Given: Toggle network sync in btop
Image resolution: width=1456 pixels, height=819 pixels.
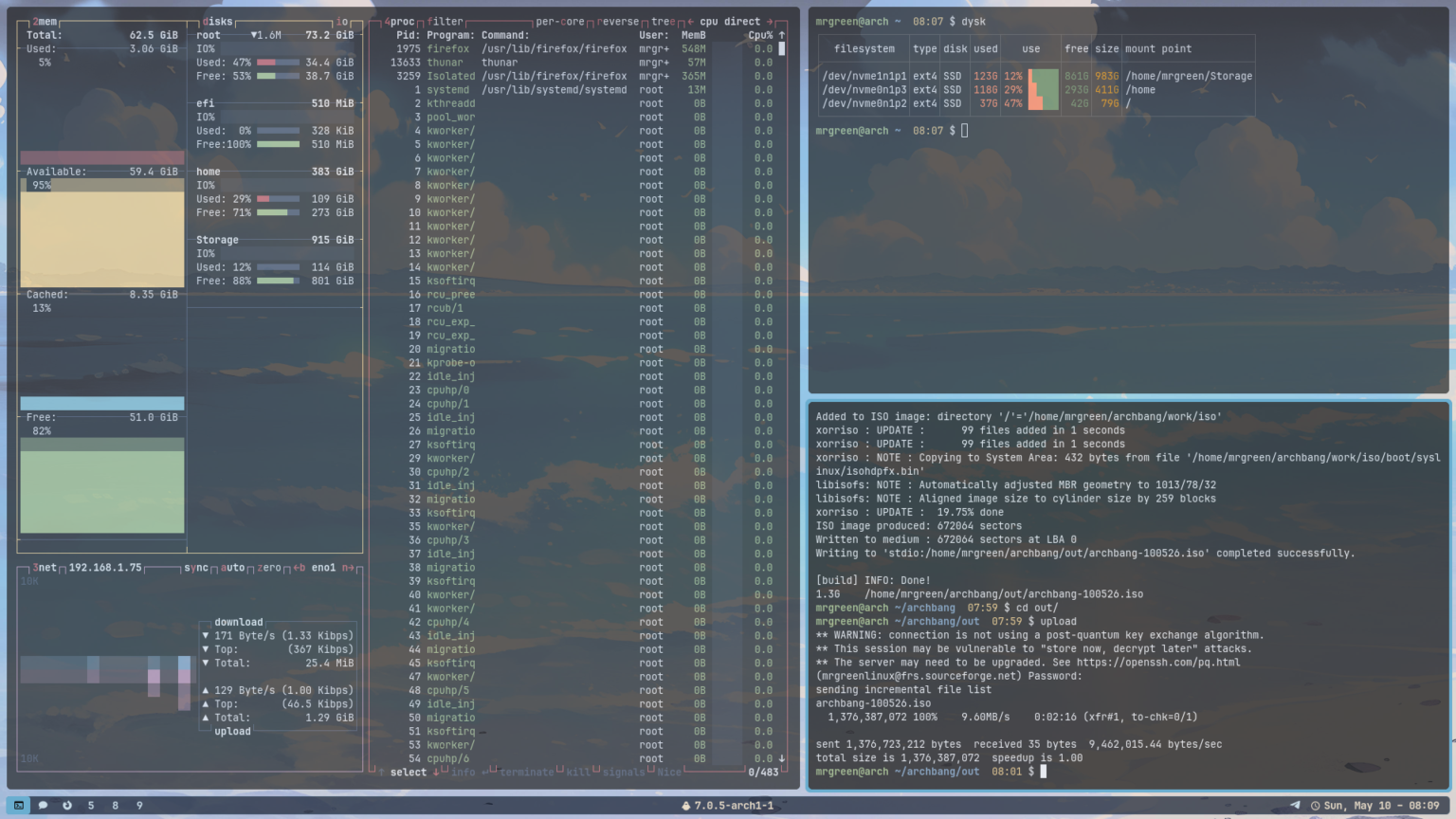Looking at the screenshot, I should (196, 568).
